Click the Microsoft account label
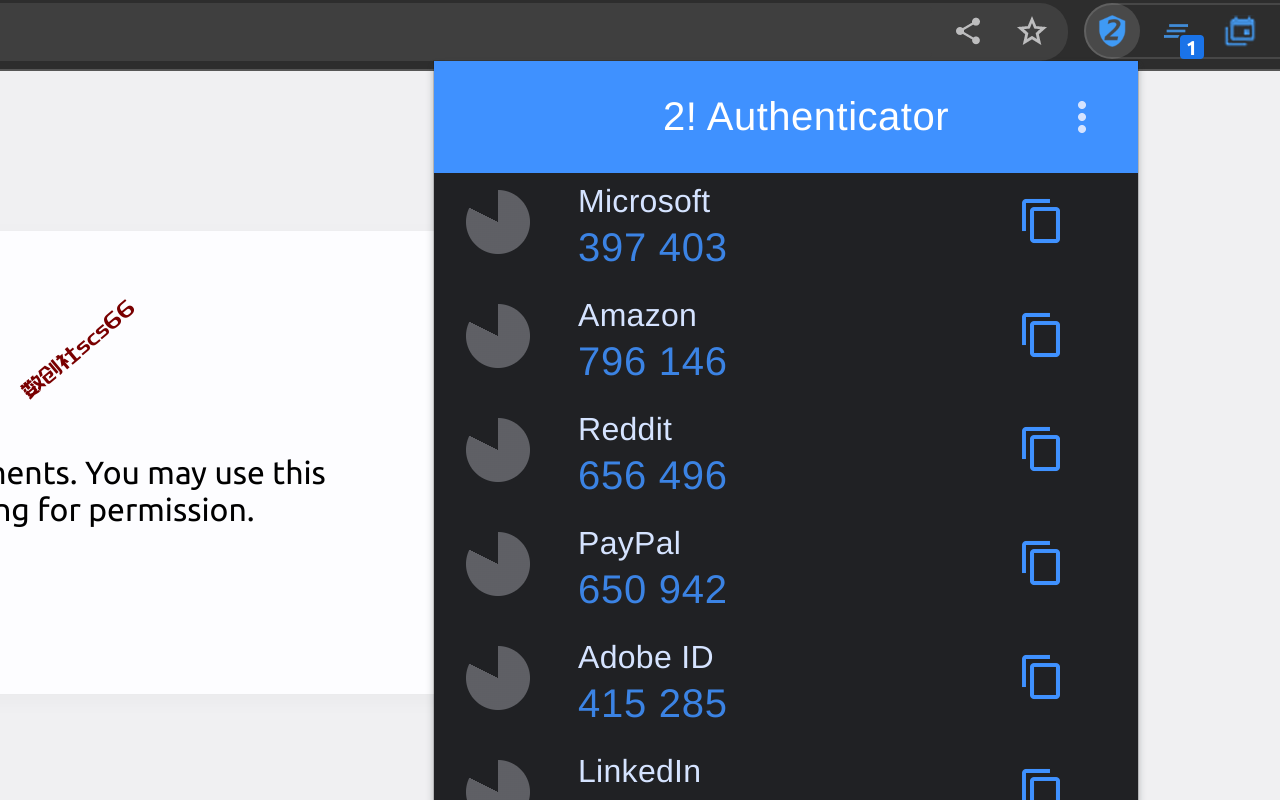Image resolution: width=1280 pixels, height=800 pixels. 644,201
